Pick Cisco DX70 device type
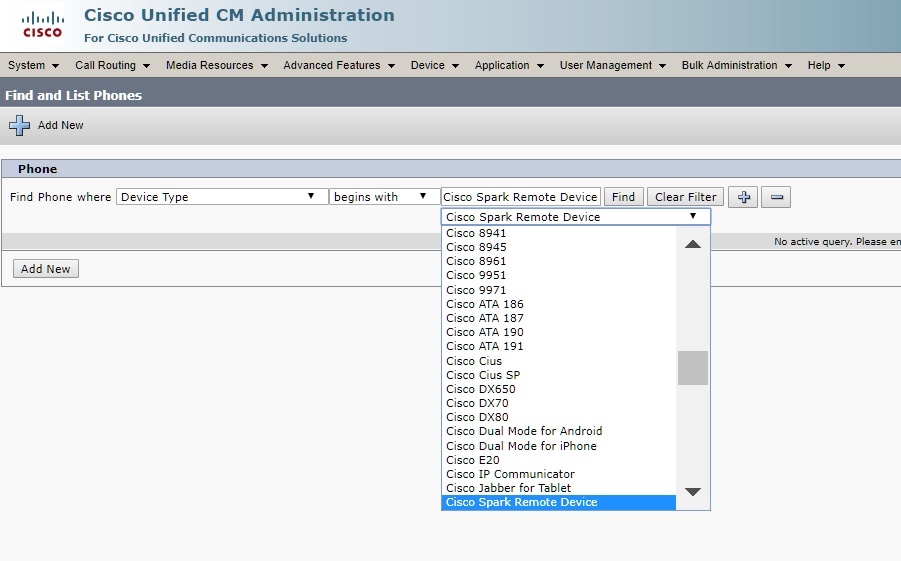 (559, 403)
